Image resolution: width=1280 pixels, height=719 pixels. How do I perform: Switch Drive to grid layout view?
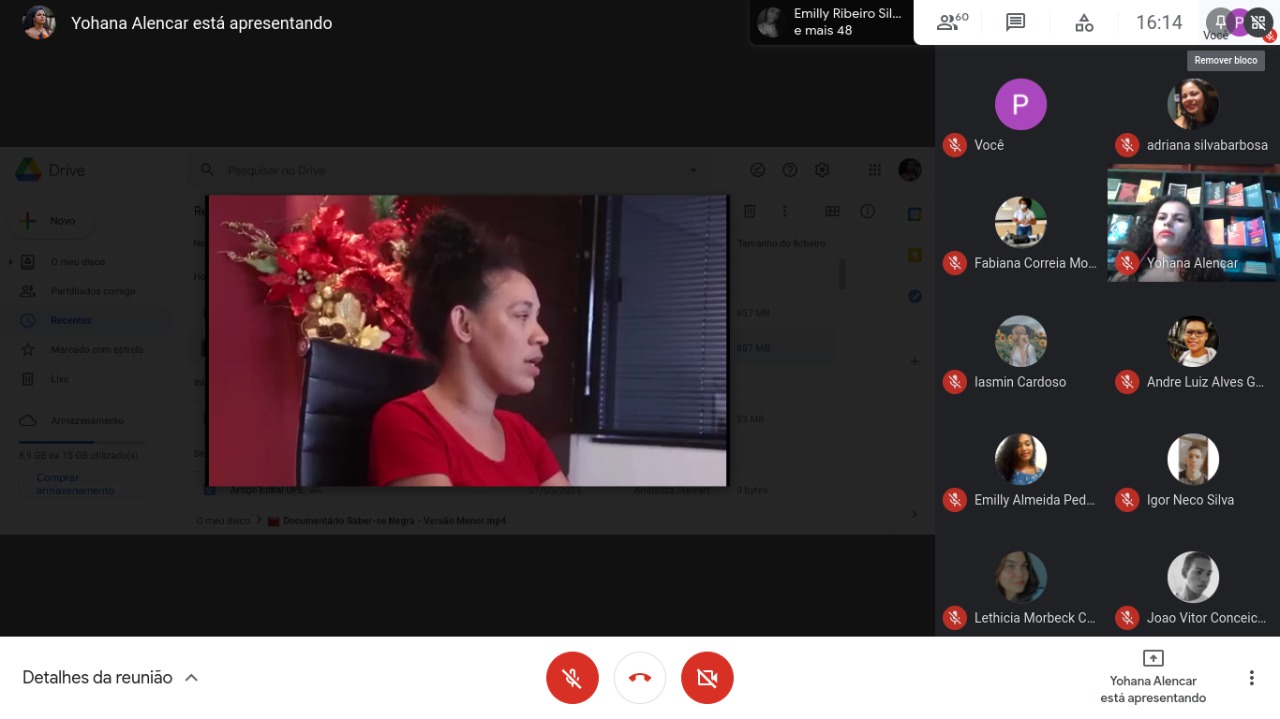tap(832, 211)
